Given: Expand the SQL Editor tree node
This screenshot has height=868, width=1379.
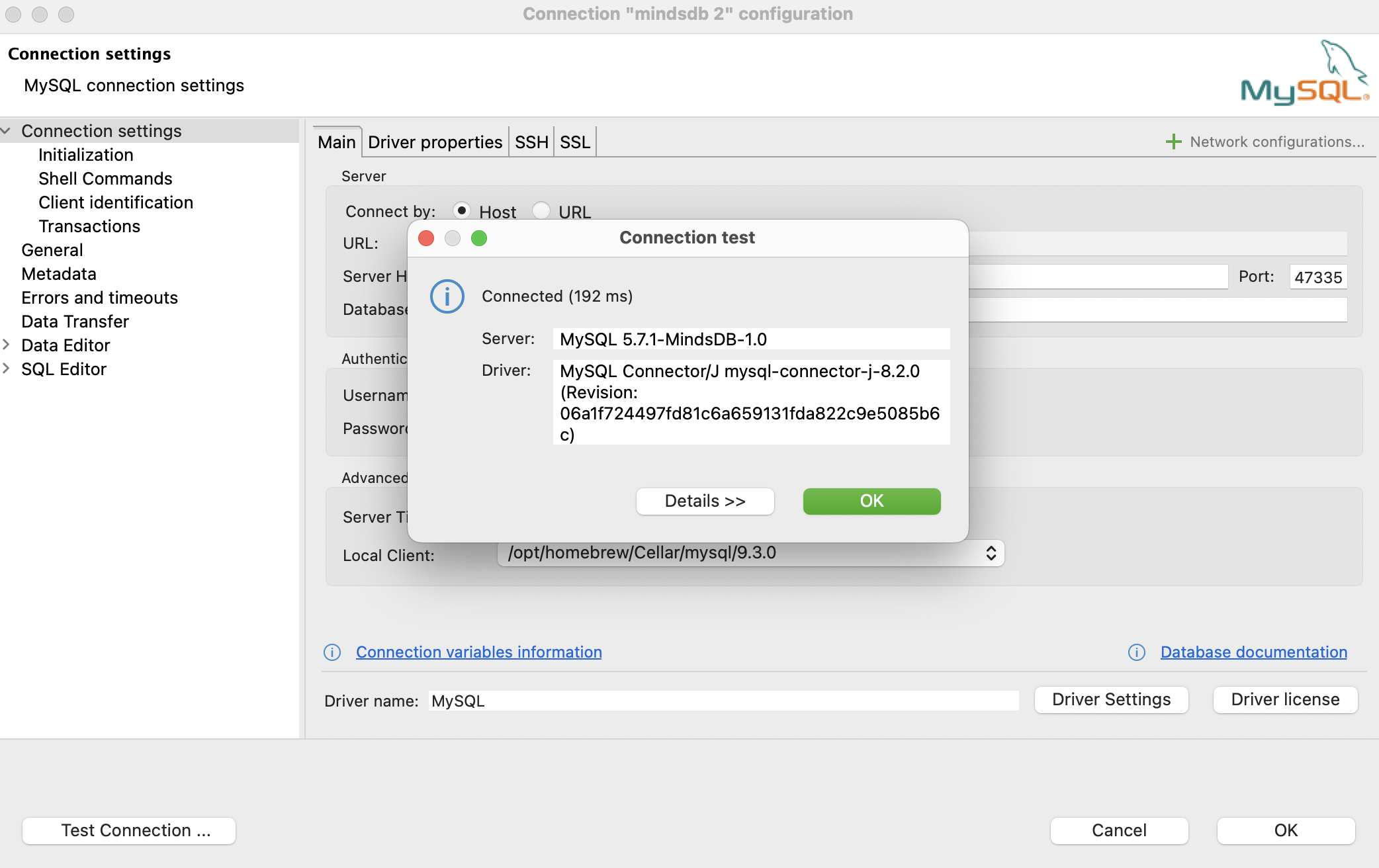Looking at the screenshot, I should 6,369.
